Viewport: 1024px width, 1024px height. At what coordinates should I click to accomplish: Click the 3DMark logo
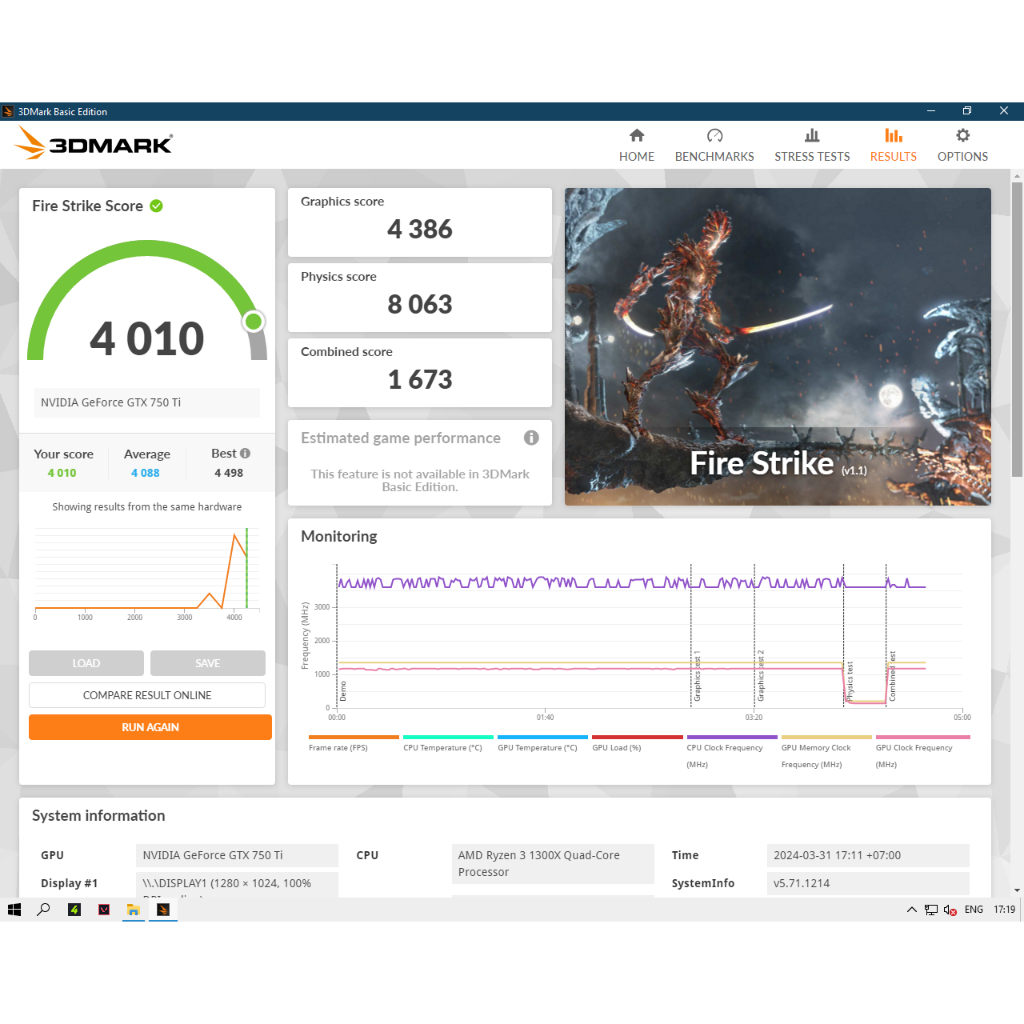click(94, 145)
